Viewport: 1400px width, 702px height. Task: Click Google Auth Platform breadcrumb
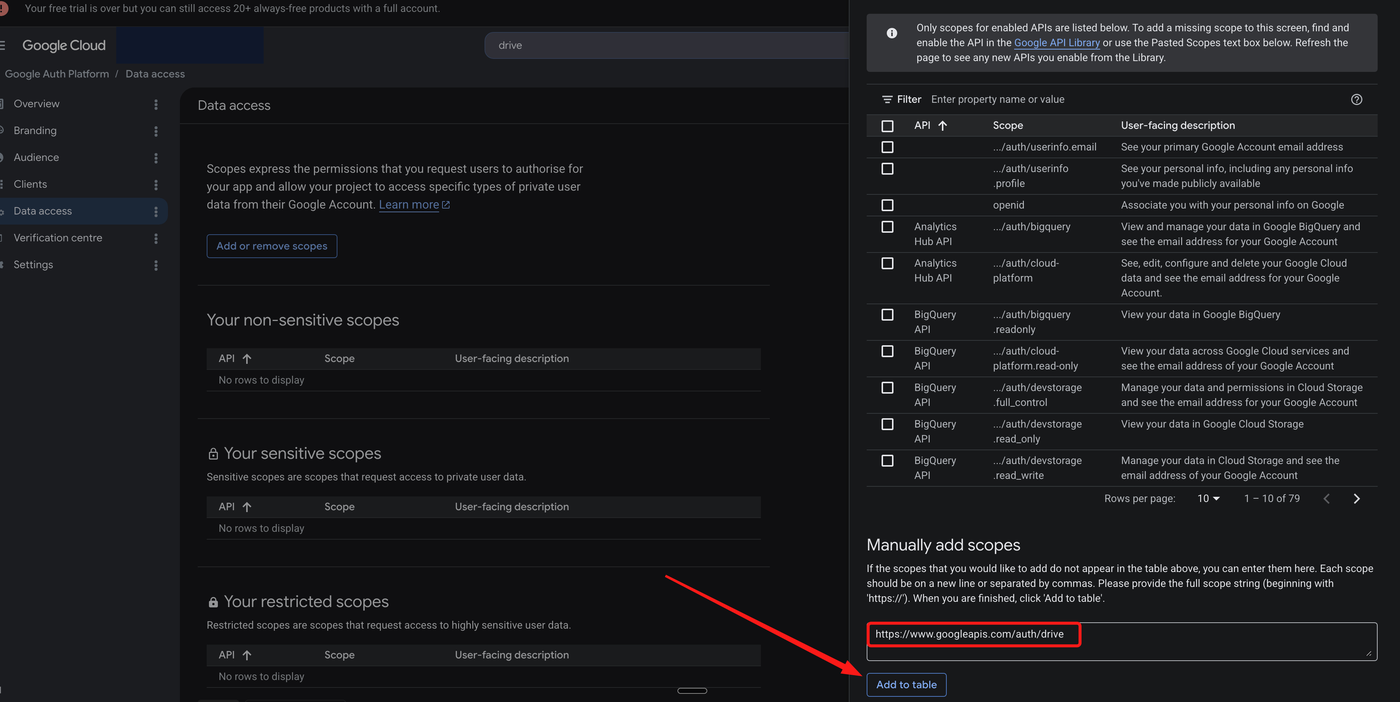click(x=57, y=74)
